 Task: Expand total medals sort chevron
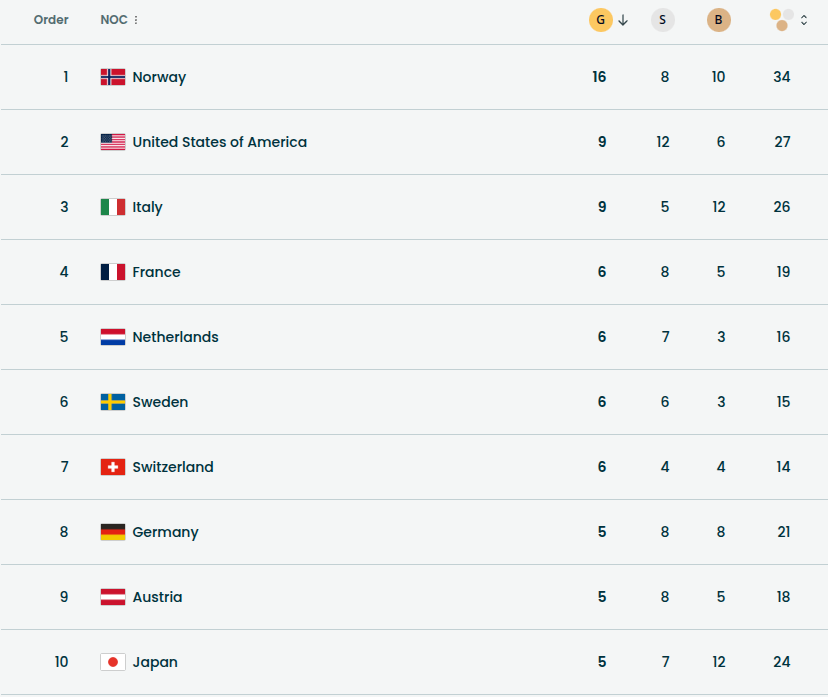tap(804, 20)
